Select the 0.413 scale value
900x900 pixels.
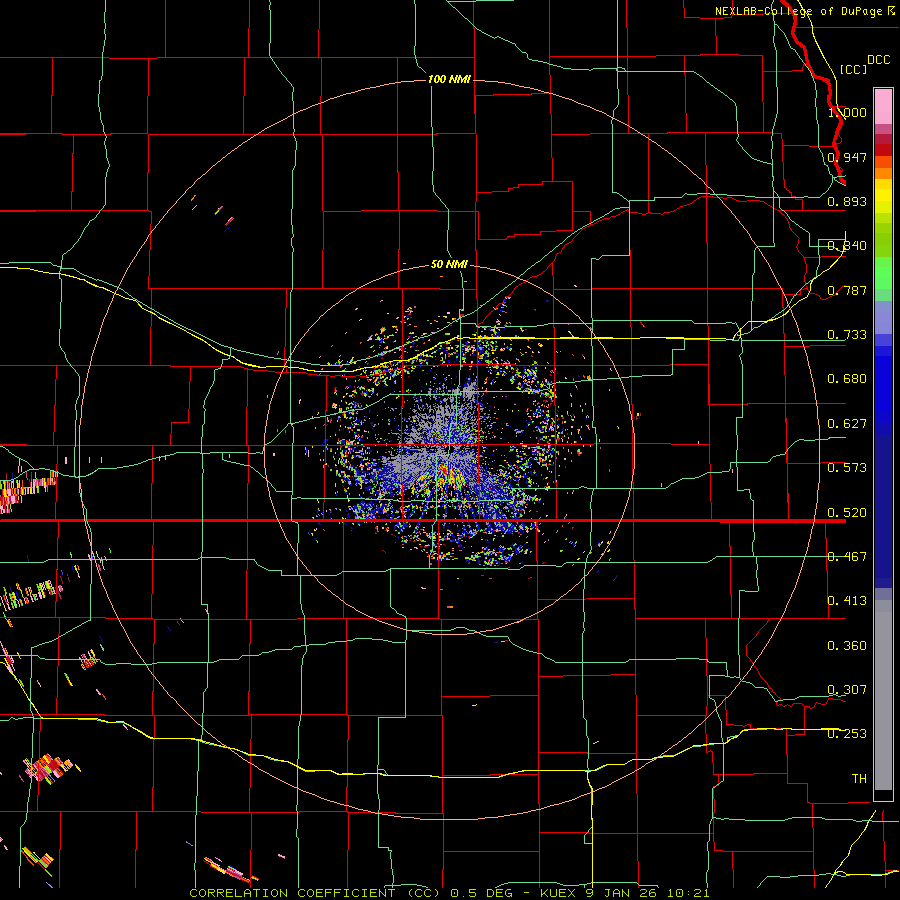pos(847,601)
